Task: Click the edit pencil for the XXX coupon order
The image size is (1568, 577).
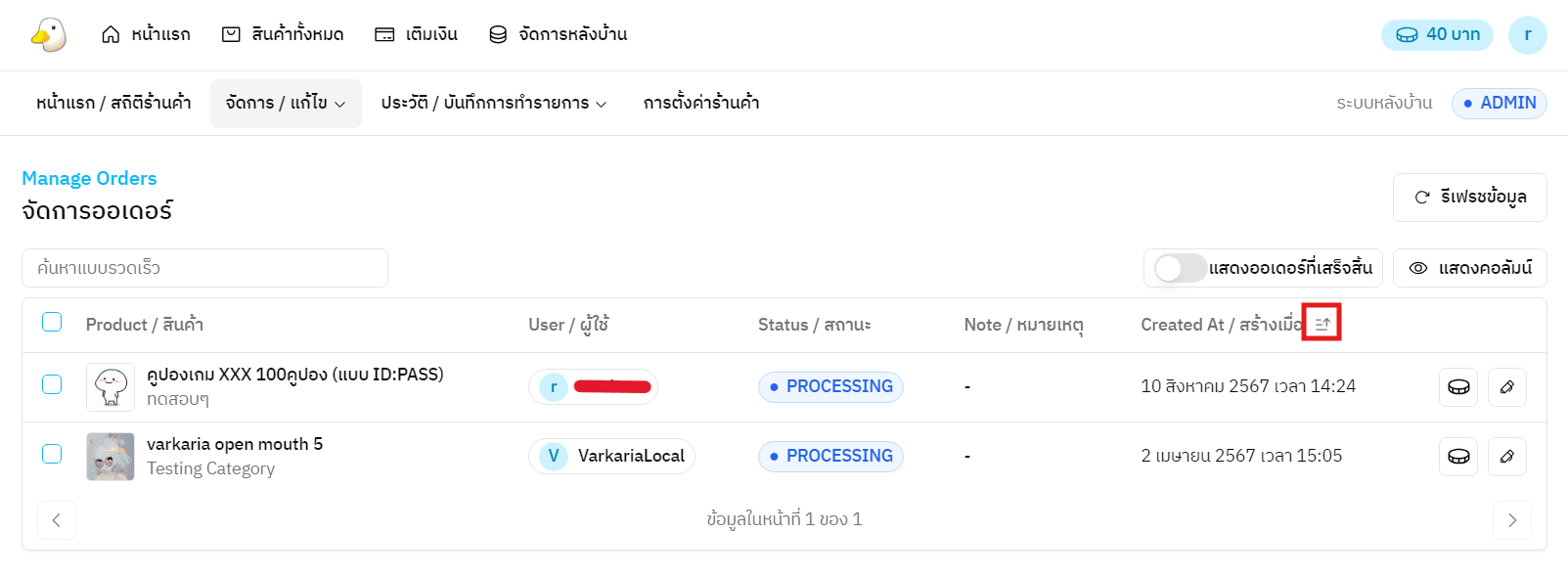Action: click(1506, 387)
